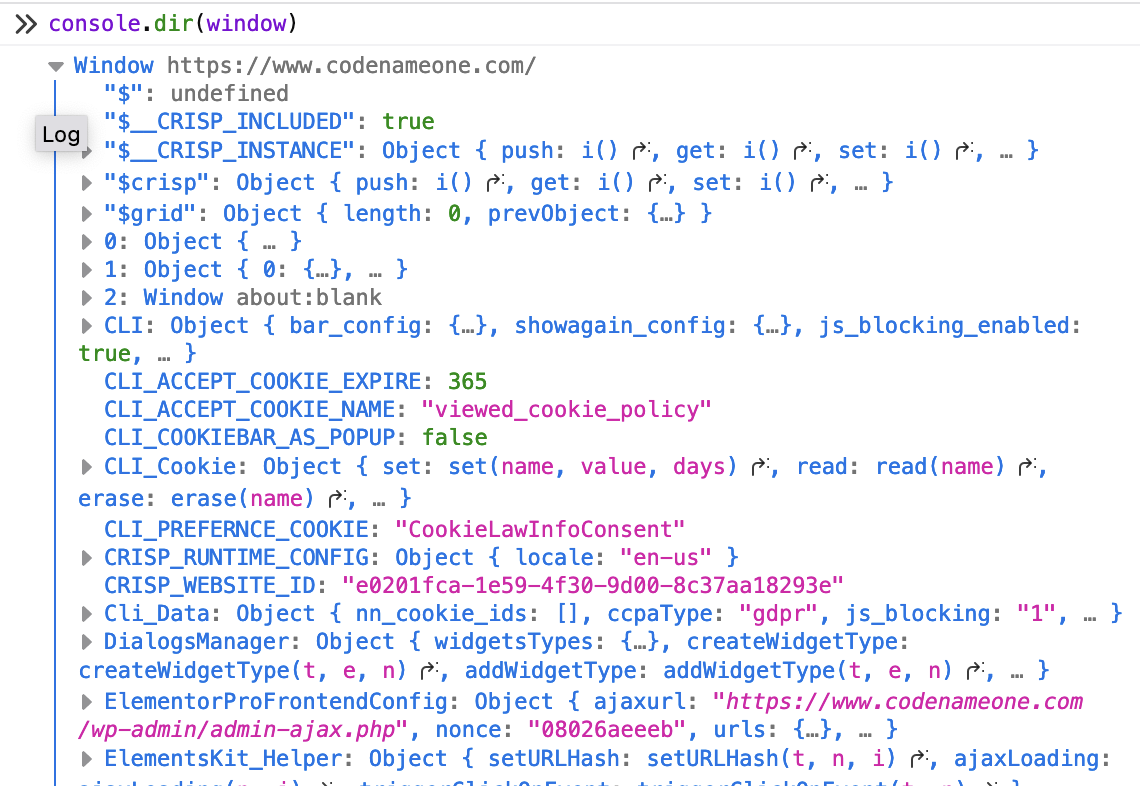1140x786 pixels.
Task: Click the widgetsTypes {…} preview
Action: (x=640, y=642)
